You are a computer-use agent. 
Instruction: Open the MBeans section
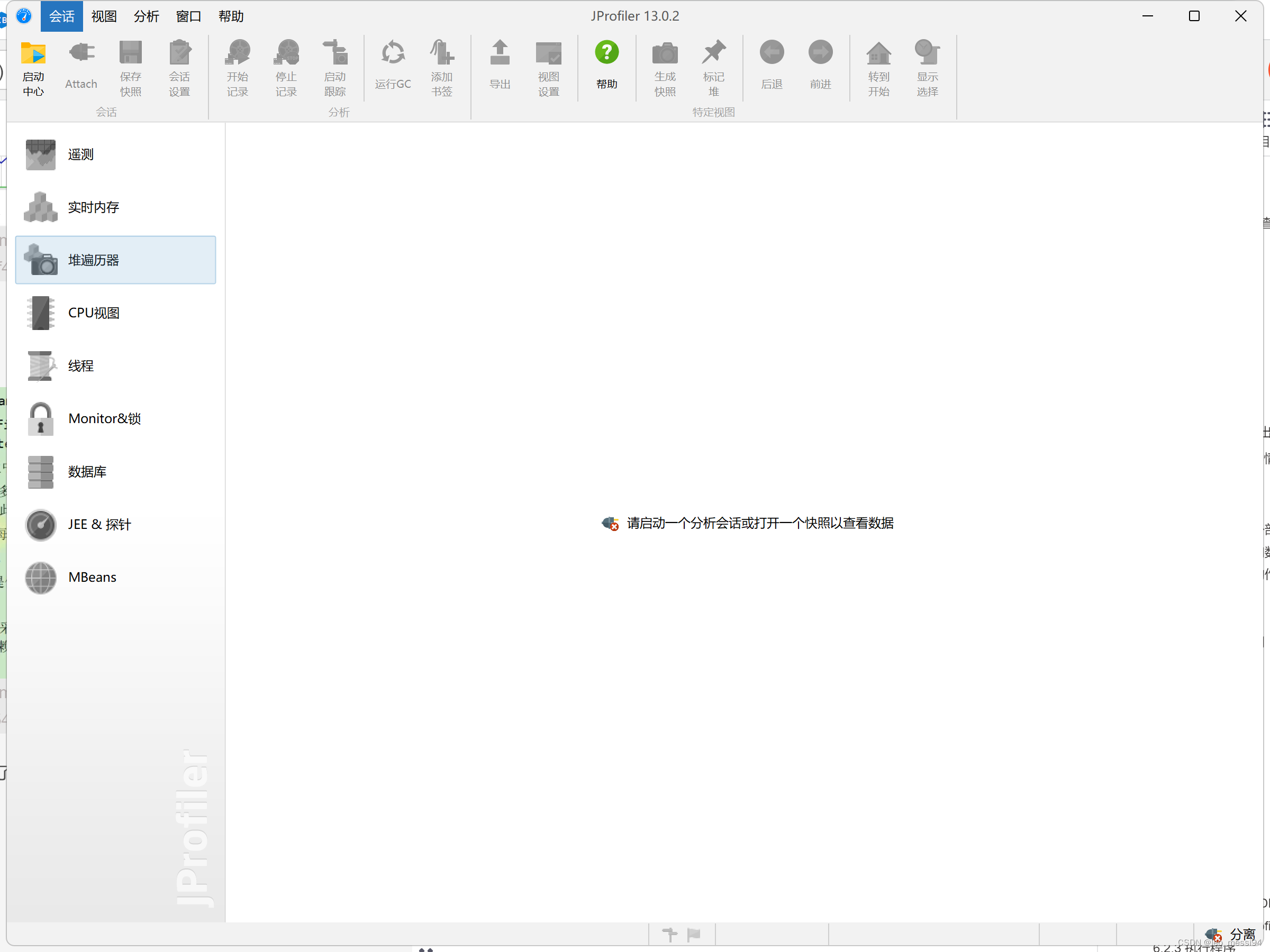(115, 576)
